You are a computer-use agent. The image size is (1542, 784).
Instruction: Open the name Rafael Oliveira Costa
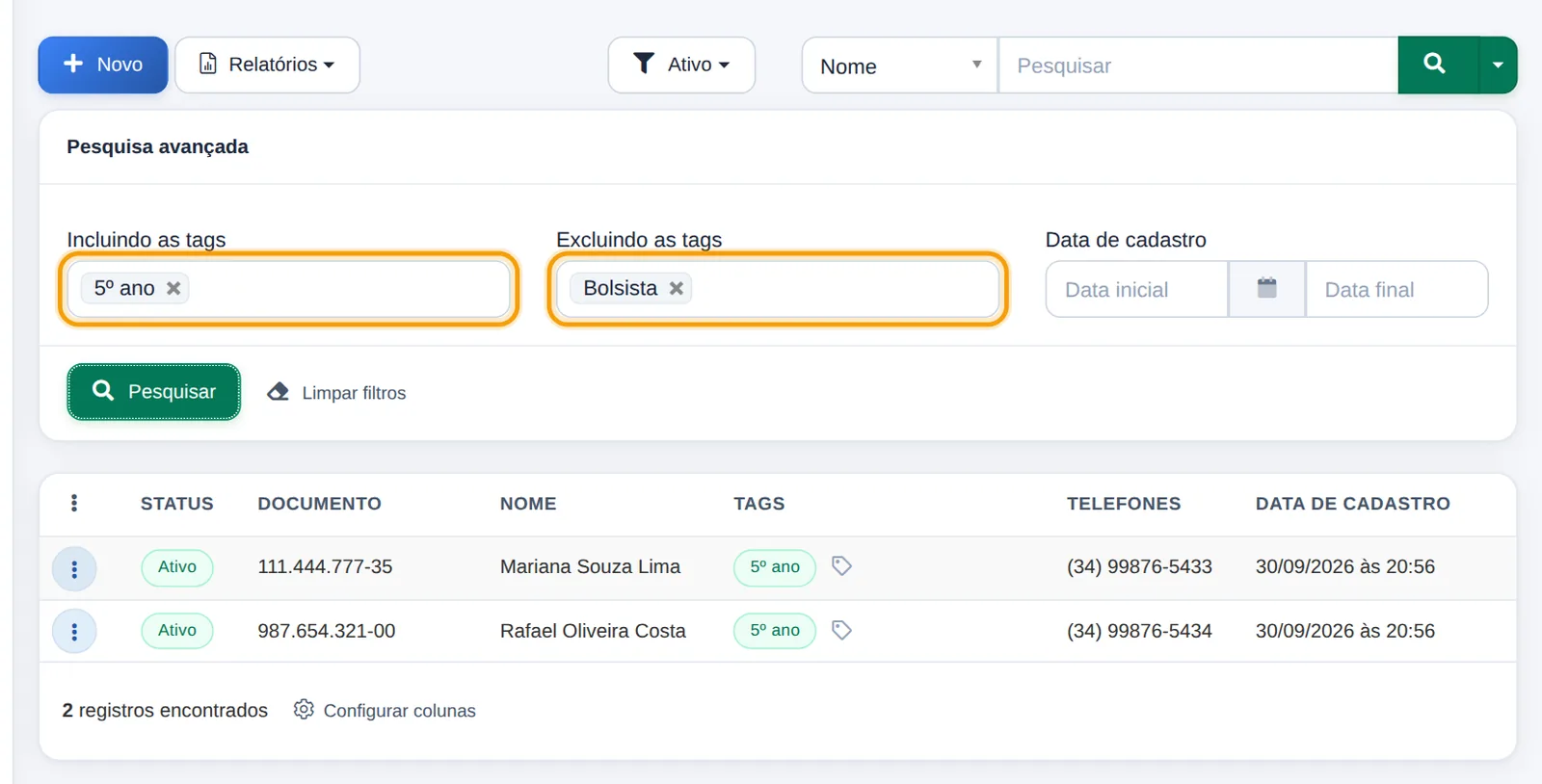593,631
